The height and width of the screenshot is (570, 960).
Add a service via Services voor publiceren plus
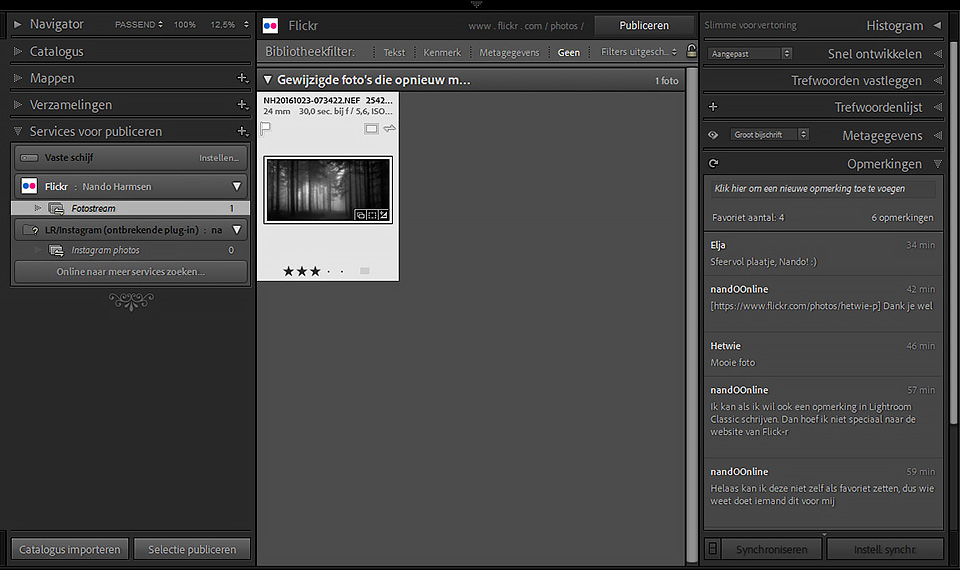tap(242, 131)
